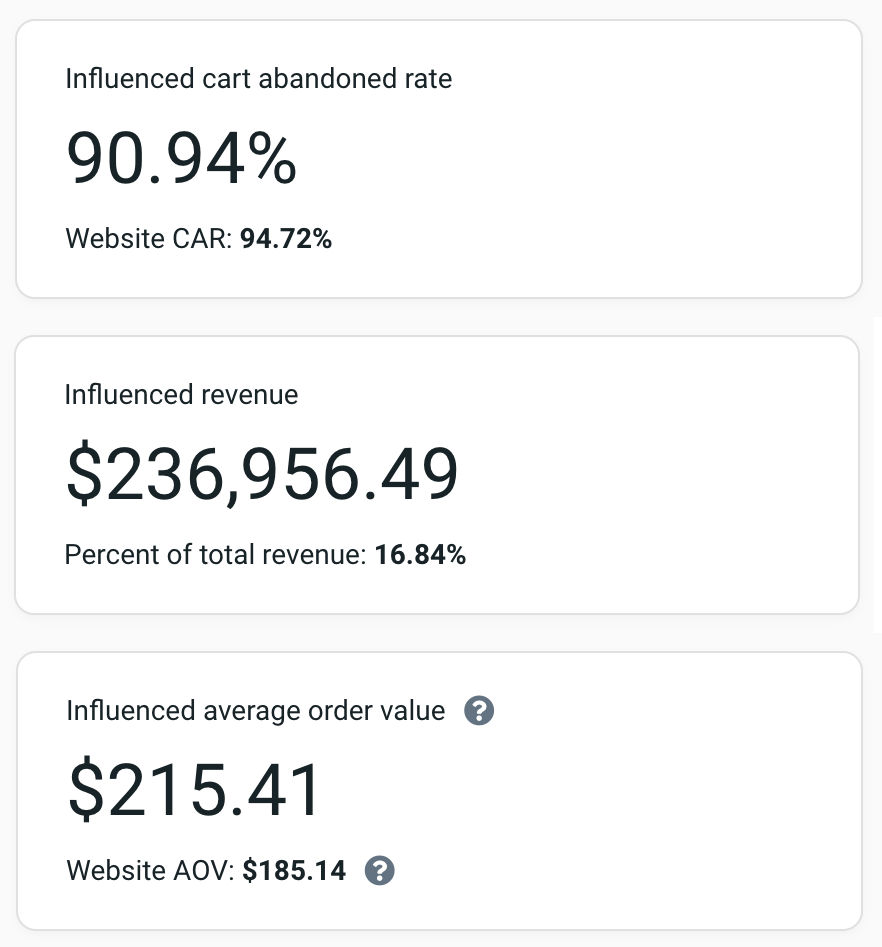Click the bold 16.84% value
The height and width of the screenshot is (947, 882).
pos(421,555)
